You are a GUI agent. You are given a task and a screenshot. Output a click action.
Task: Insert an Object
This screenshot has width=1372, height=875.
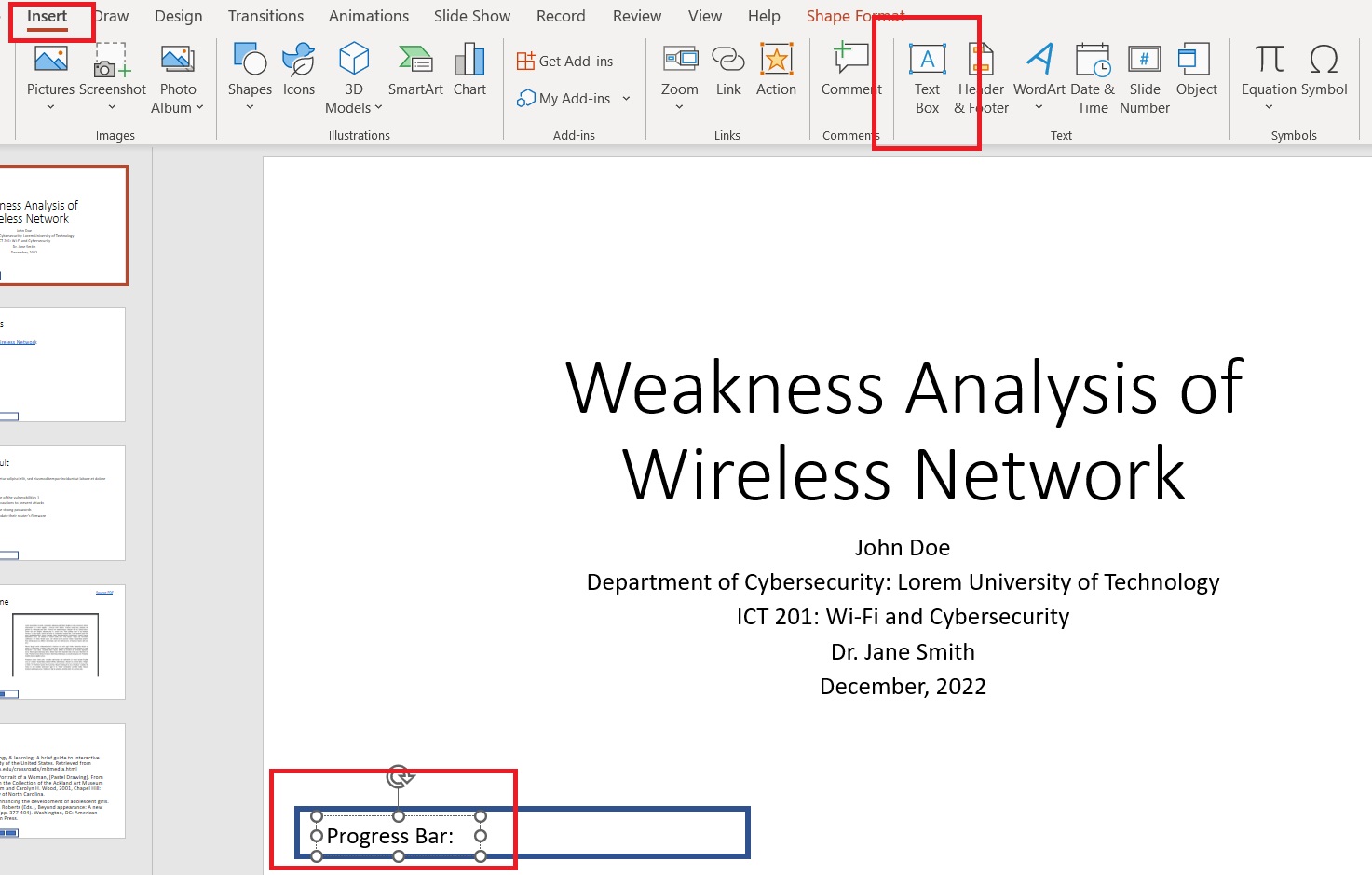(x=1196, y=75)
